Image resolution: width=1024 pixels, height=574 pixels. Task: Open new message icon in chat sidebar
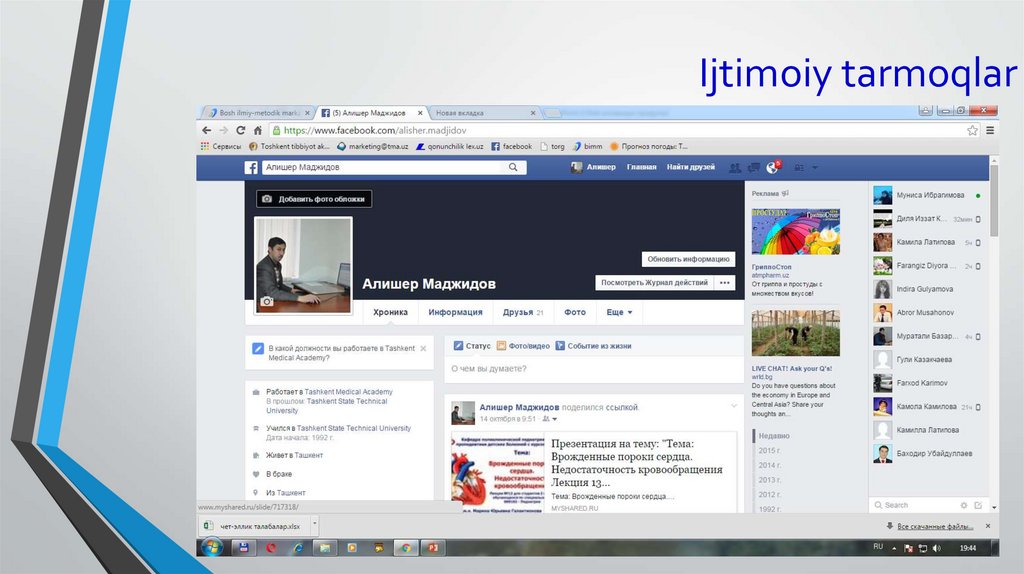[x=978, y=505]
